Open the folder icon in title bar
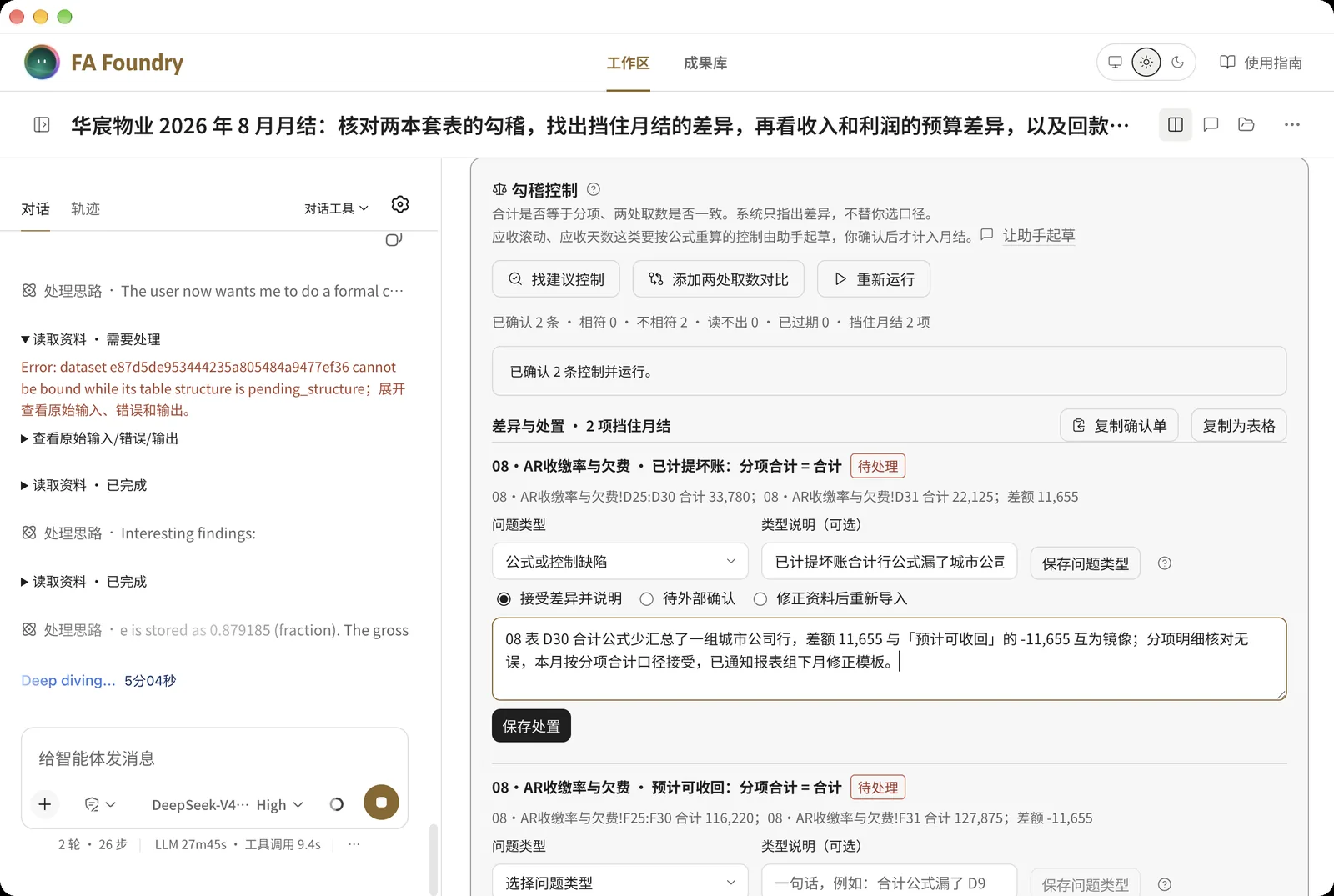Screen dimensions: 1334x896 (x=1246, y=125)
